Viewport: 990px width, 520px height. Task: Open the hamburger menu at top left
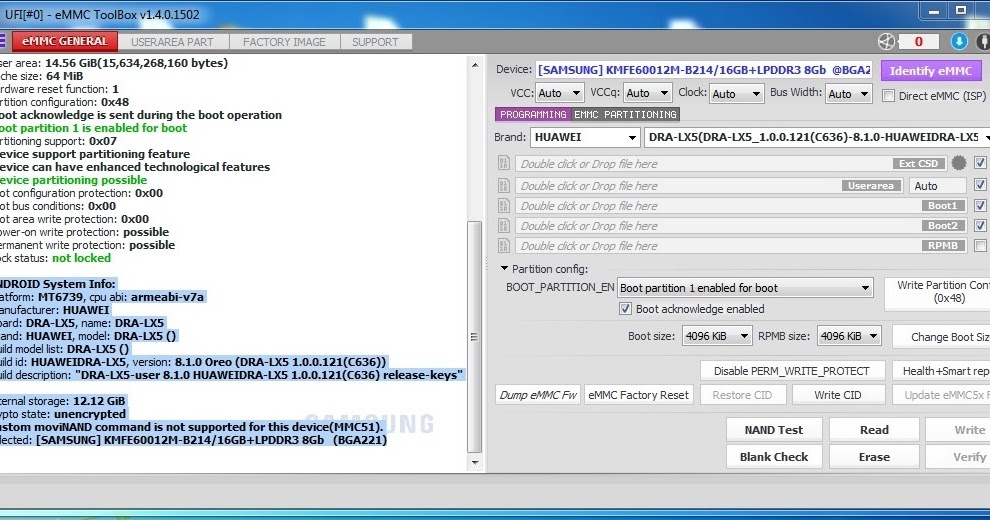point(3,41)
